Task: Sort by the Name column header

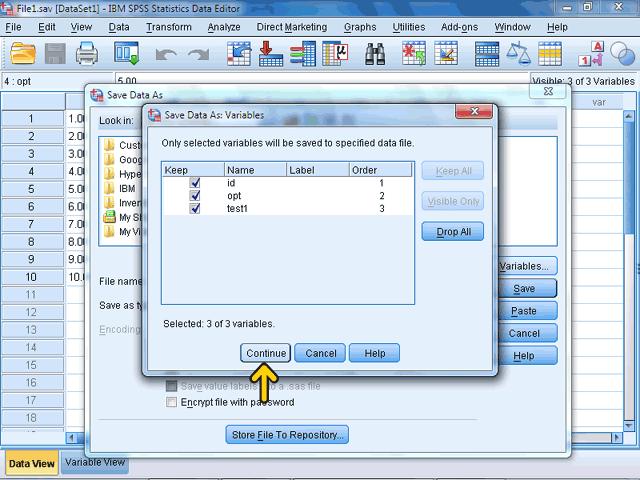Action: click(255, 170)
